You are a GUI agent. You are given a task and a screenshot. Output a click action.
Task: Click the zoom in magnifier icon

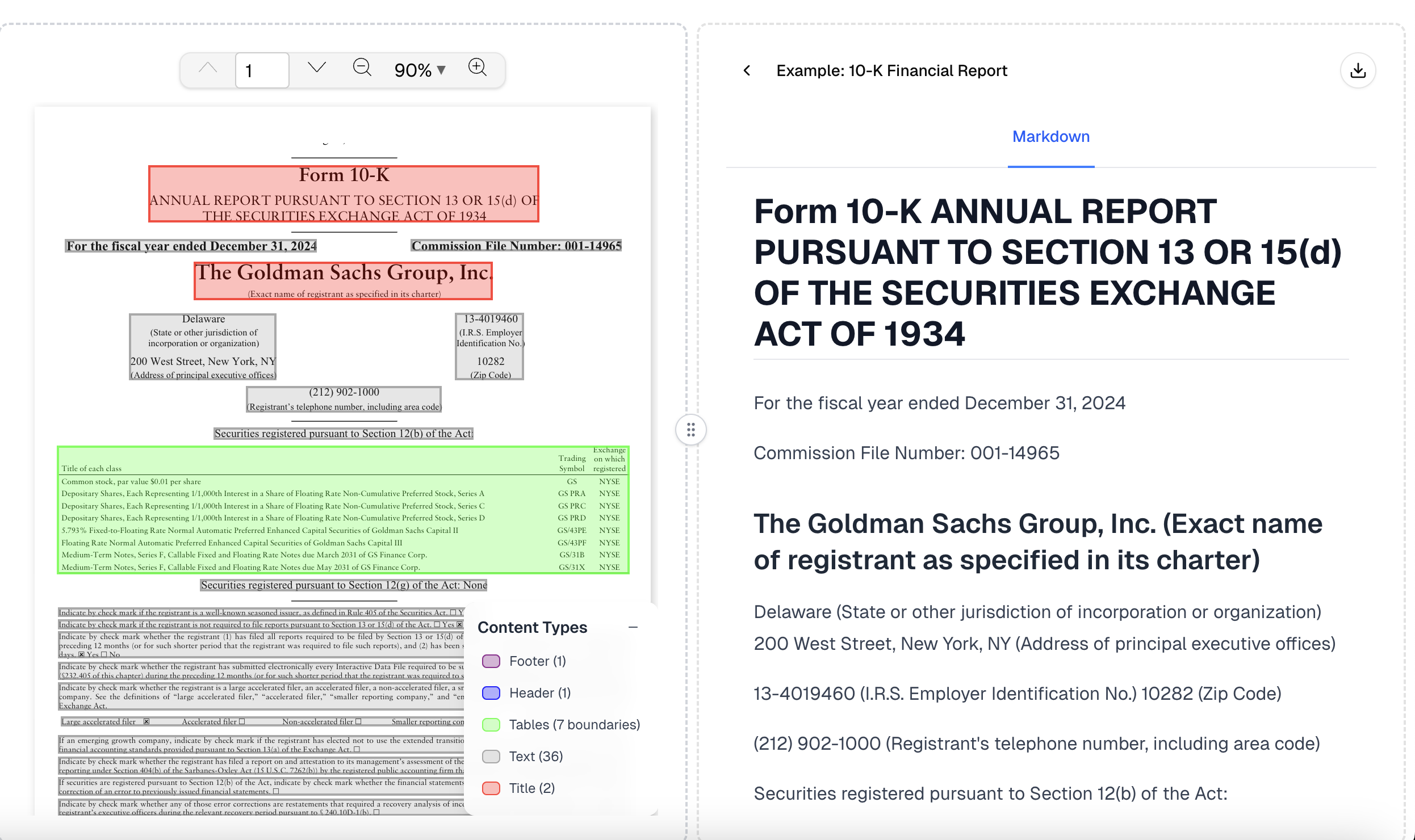point(477,68)
